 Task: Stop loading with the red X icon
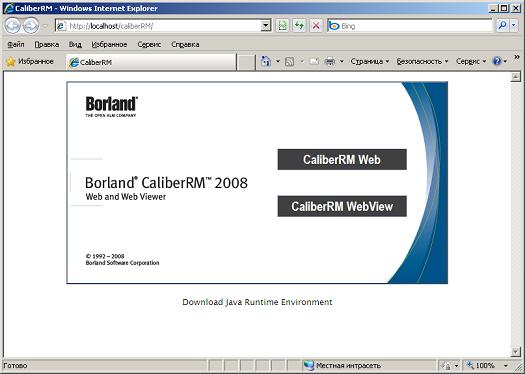pyautogui.click(x=316, y=26)
